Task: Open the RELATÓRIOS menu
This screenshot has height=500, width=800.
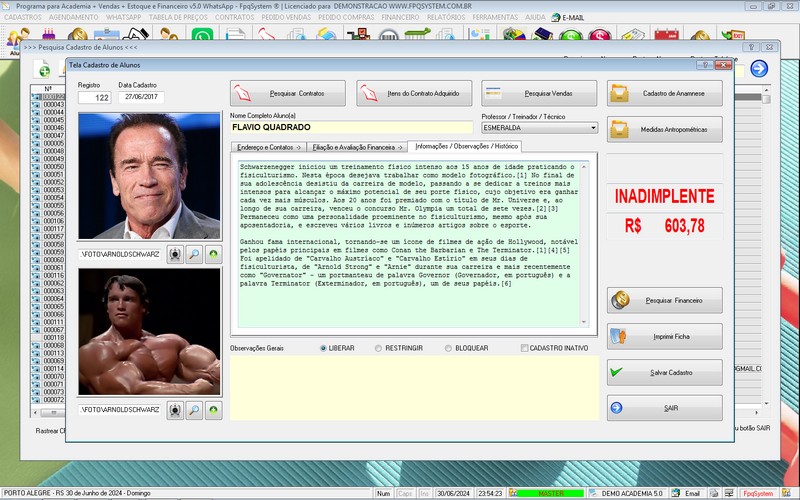Action: (446, 17)
